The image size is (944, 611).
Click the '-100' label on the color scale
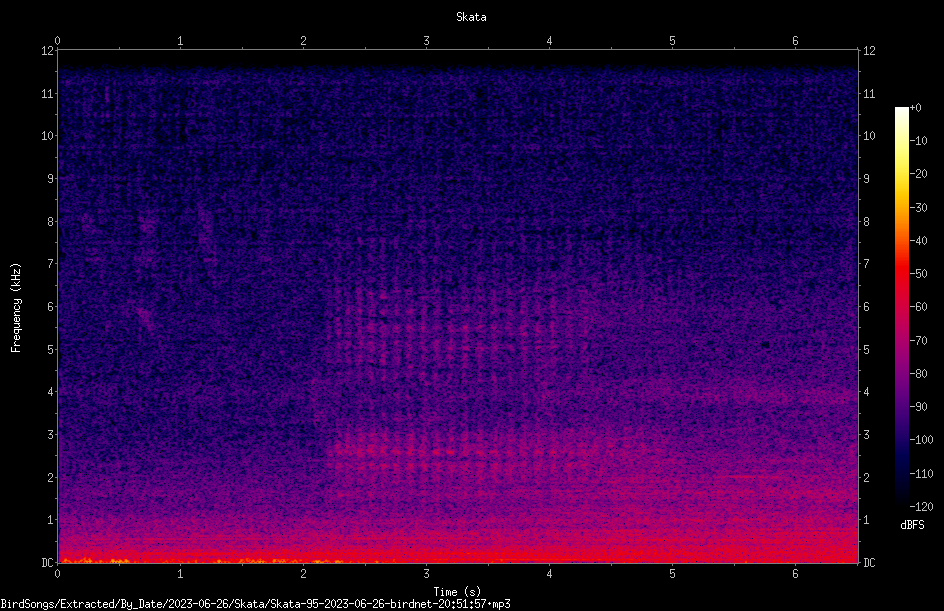pyautogui.click(x=921, y=439)
